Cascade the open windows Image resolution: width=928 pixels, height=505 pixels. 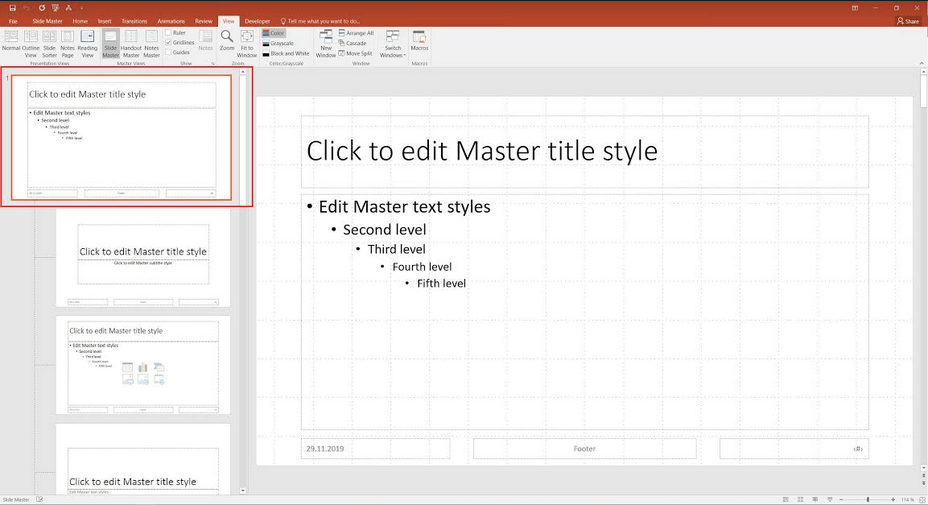click(x=353, y=43)
